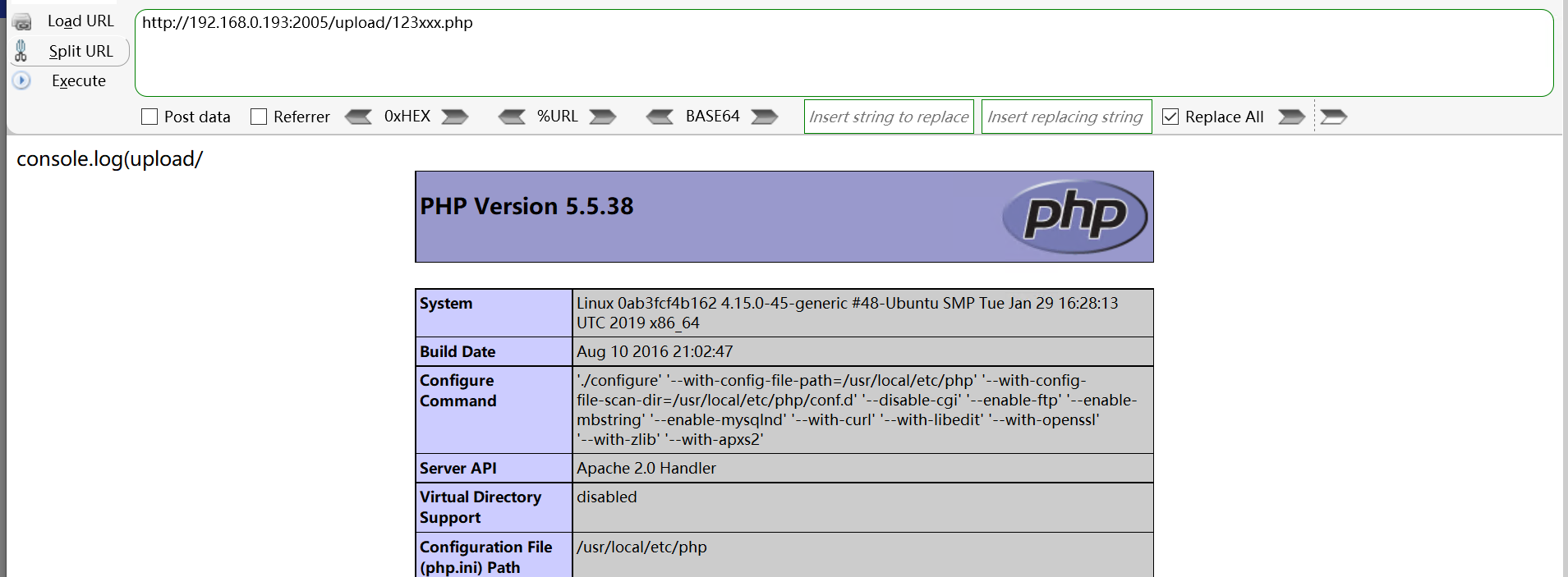Click the Build Date row label

coord(458,352)
